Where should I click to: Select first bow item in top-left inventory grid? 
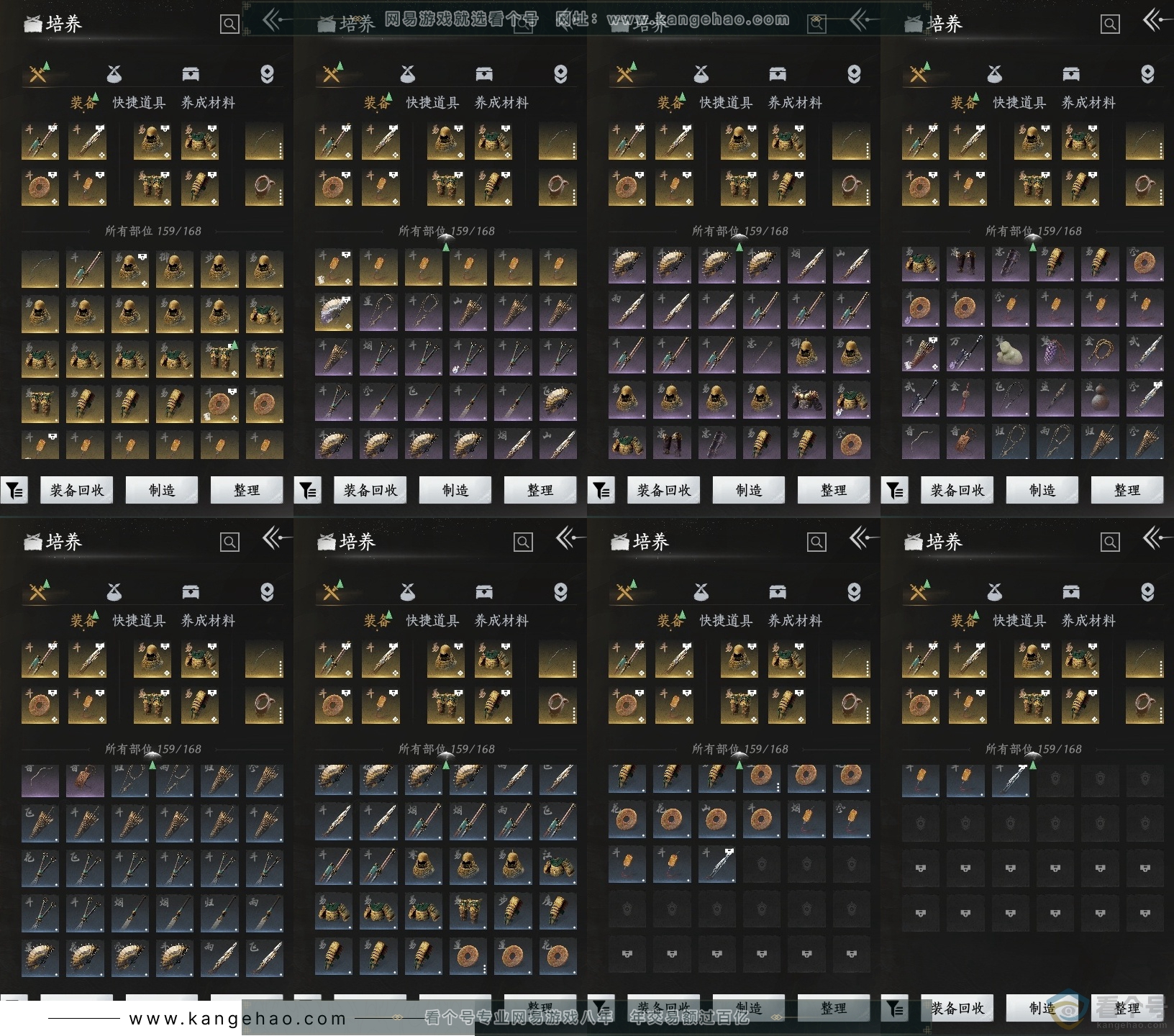pos(40,268)
